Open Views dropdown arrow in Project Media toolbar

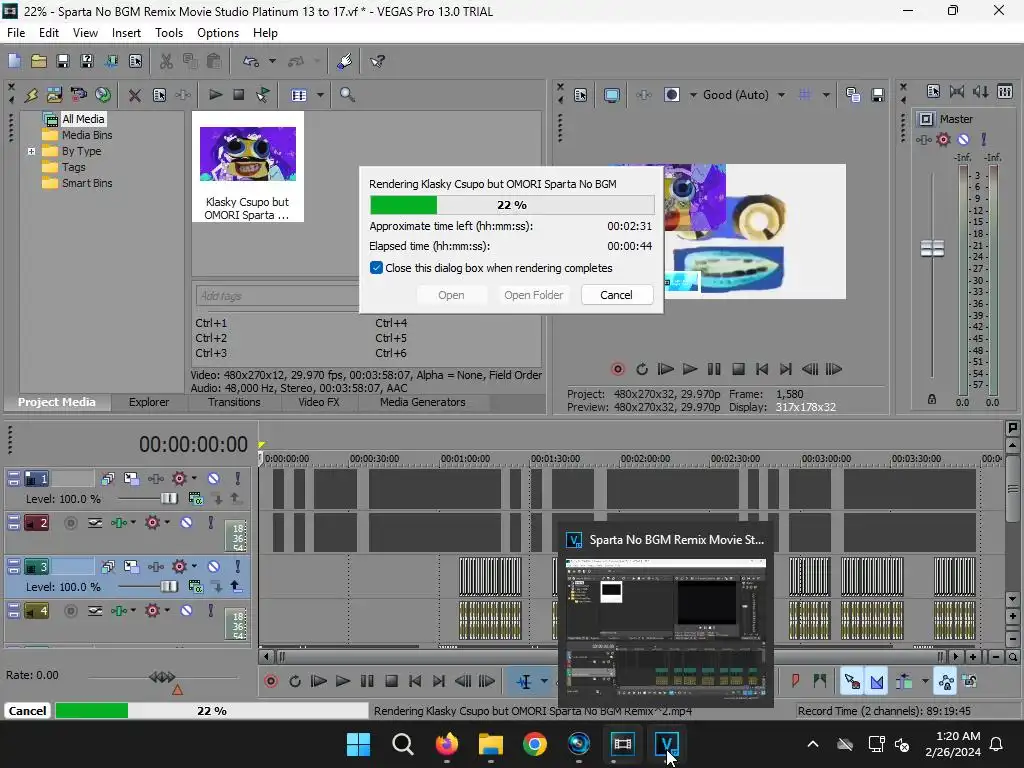[x=320, y=95]
